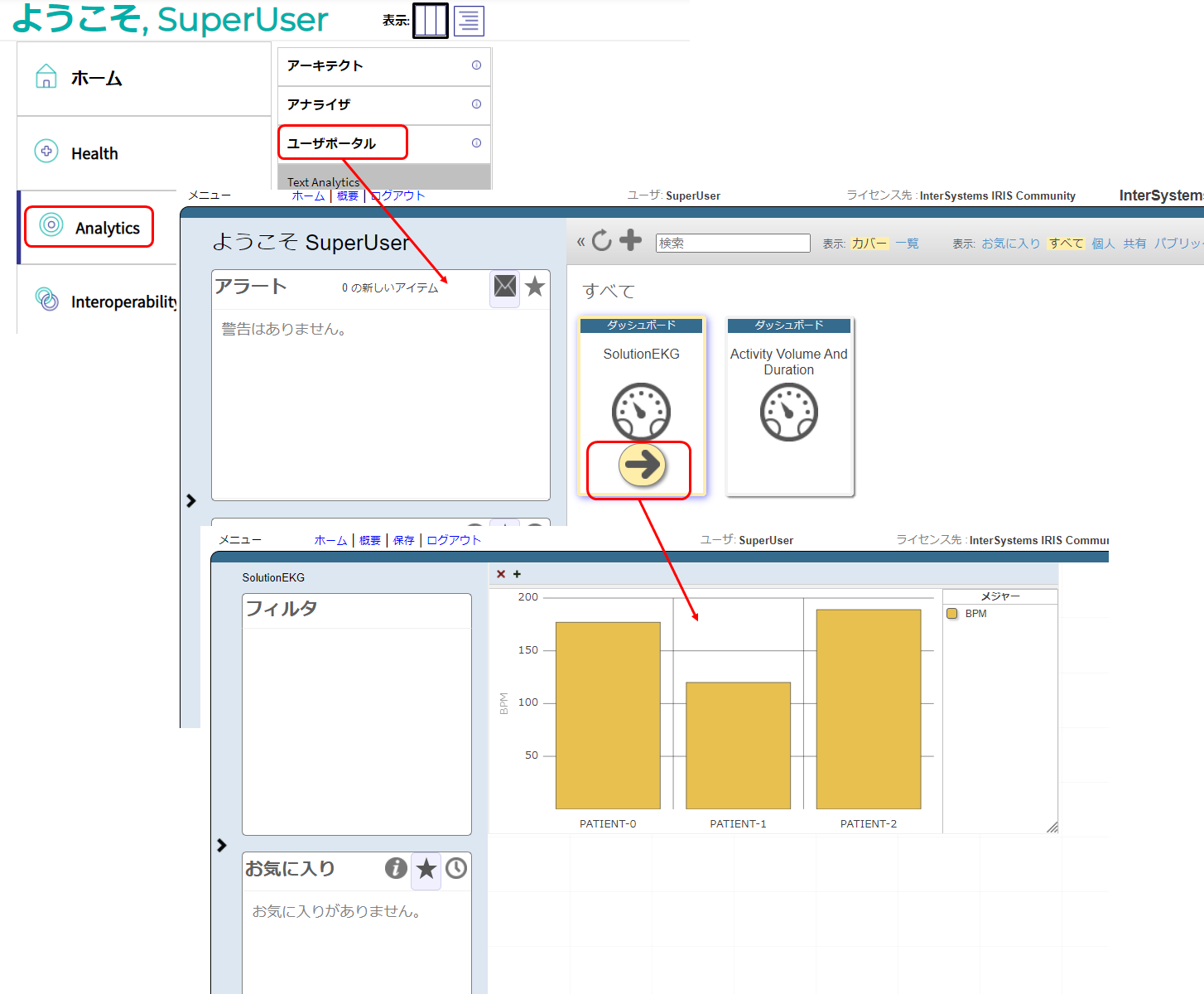Click the refresh icon beside the search box
The width and height of the screenshot is (1204, 994).
pyautogui.click(x=602, y=240)
